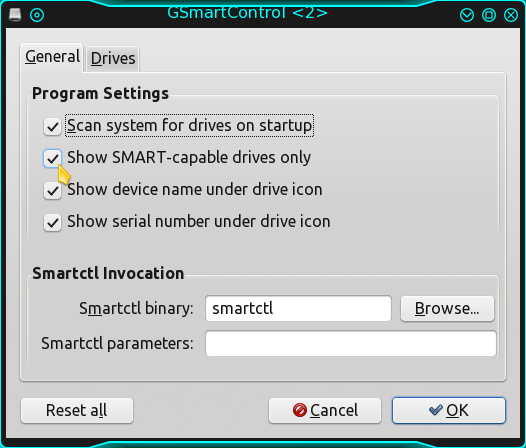526x448 pixels.
Task: Click the red cancel icon on the Cancel button
Action: [300, 410]
